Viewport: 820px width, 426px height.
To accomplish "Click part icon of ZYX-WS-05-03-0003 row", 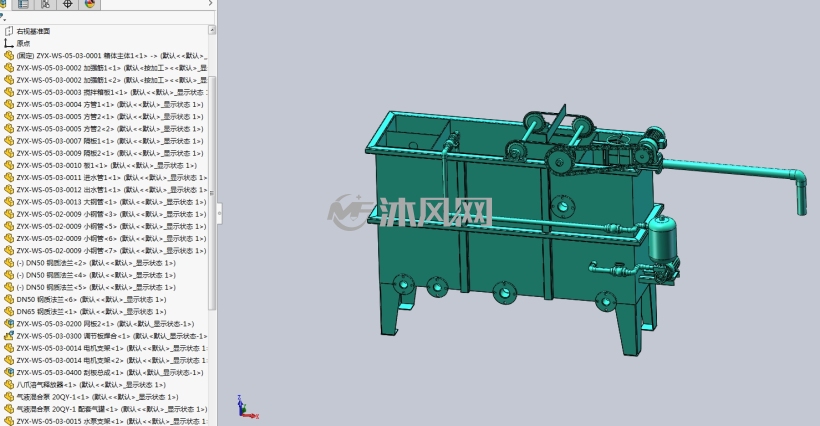I will (x=9, y=92).
